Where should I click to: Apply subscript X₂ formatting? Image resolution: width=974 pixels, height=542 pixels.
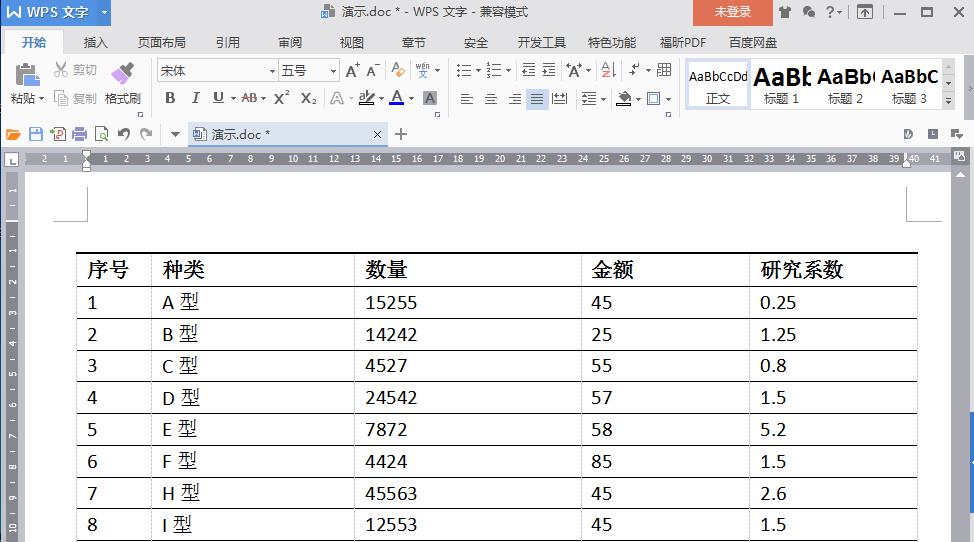point(308,98)
